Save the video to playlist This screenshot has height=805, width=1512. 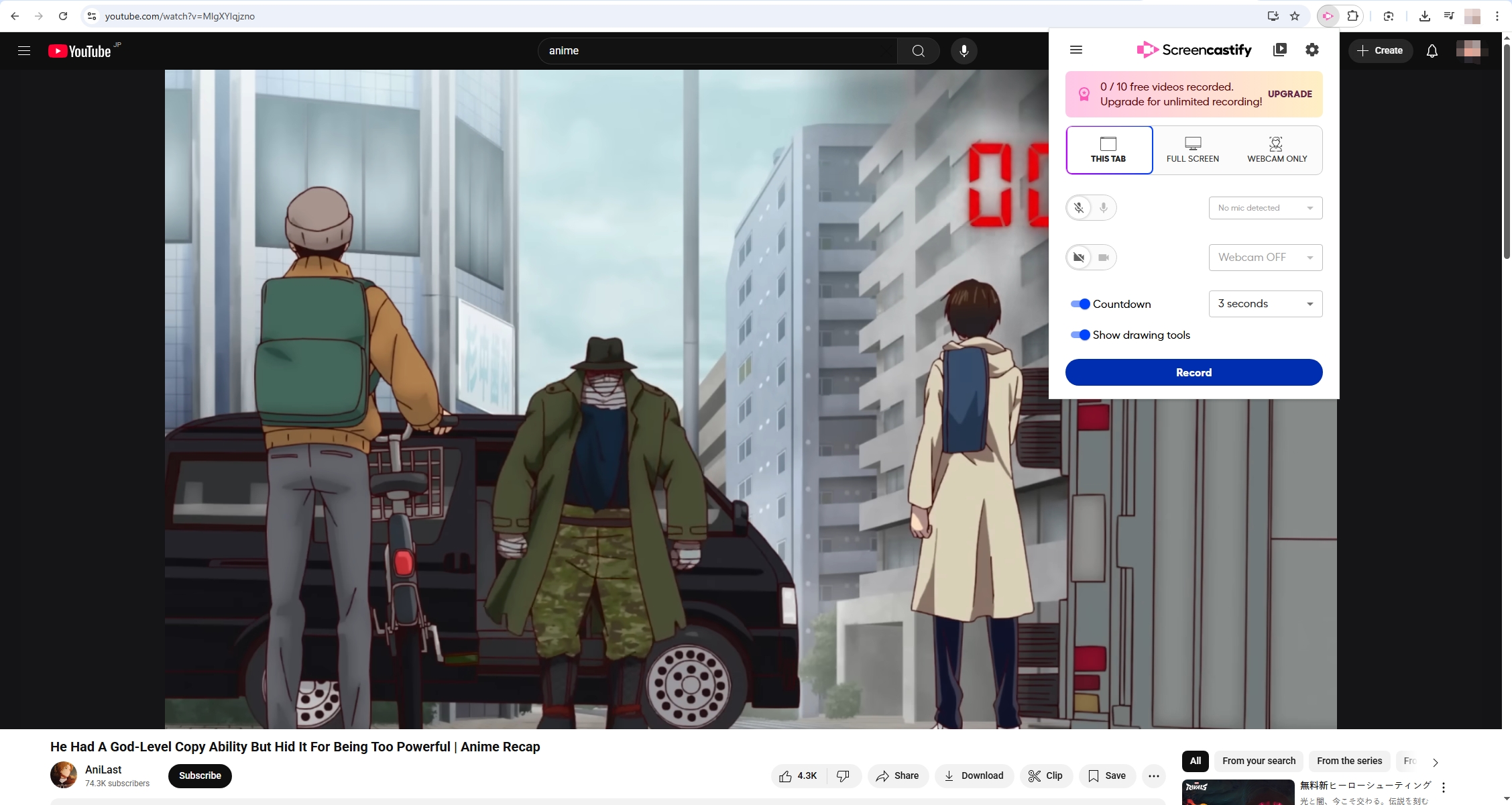1107,775
